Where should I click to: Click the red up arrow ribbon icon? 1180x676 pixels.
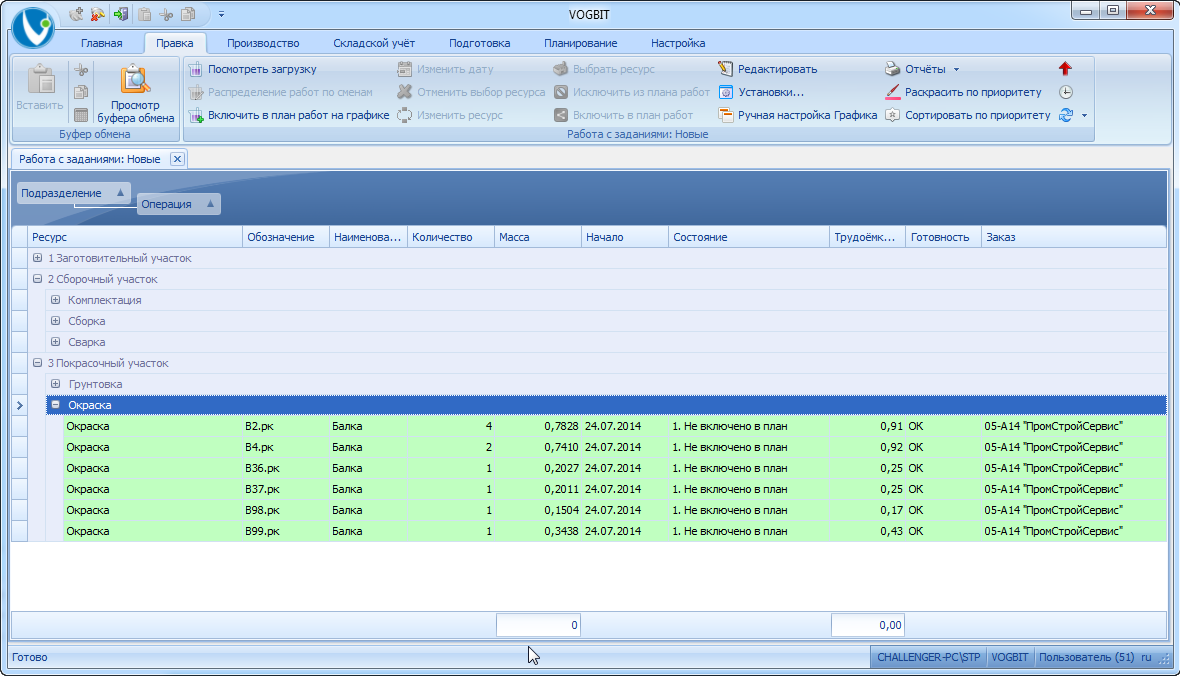tap(1065, 69)
